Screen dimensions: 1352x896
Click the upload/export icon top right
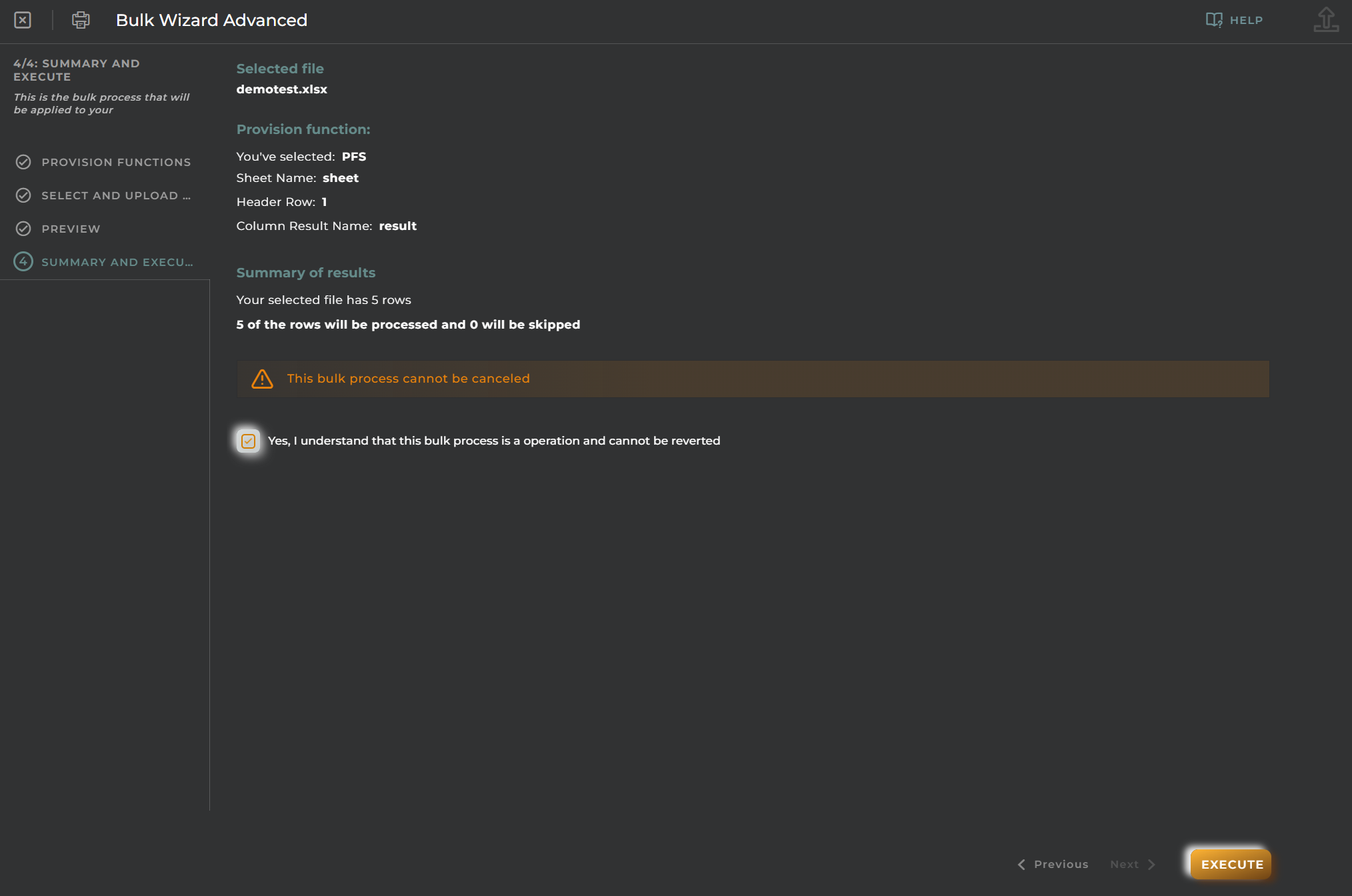click(x=1326, y=19)
